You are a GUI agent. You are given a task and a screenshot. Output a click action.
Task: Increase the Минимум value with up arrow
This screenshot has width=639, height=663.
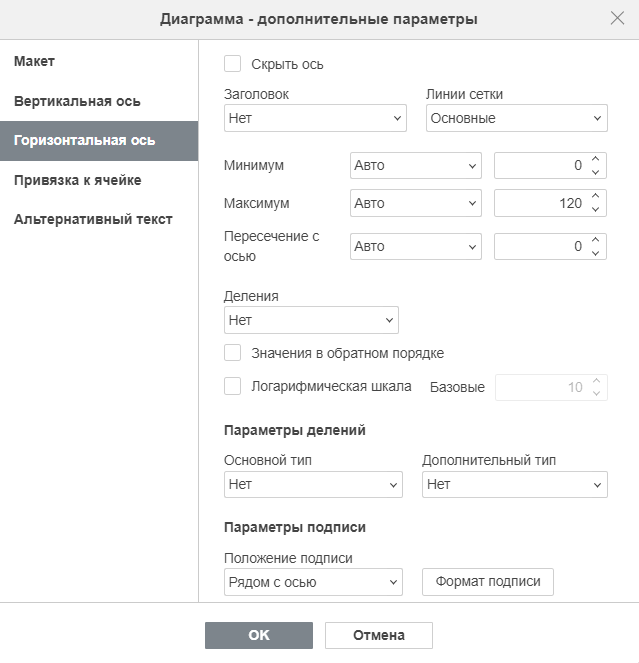tap(595, 159)
